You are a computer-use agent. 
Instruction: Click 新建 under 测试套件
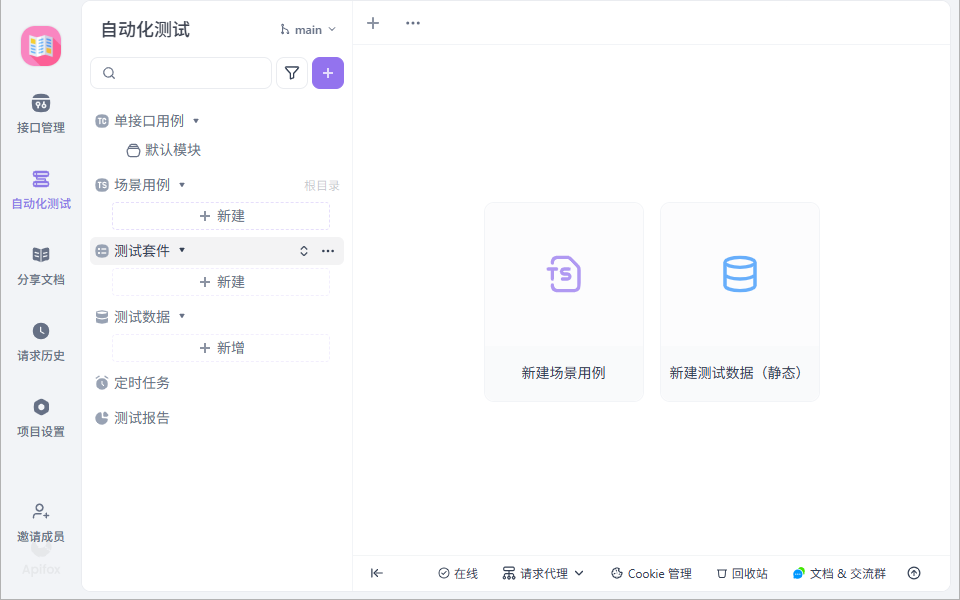221,282
